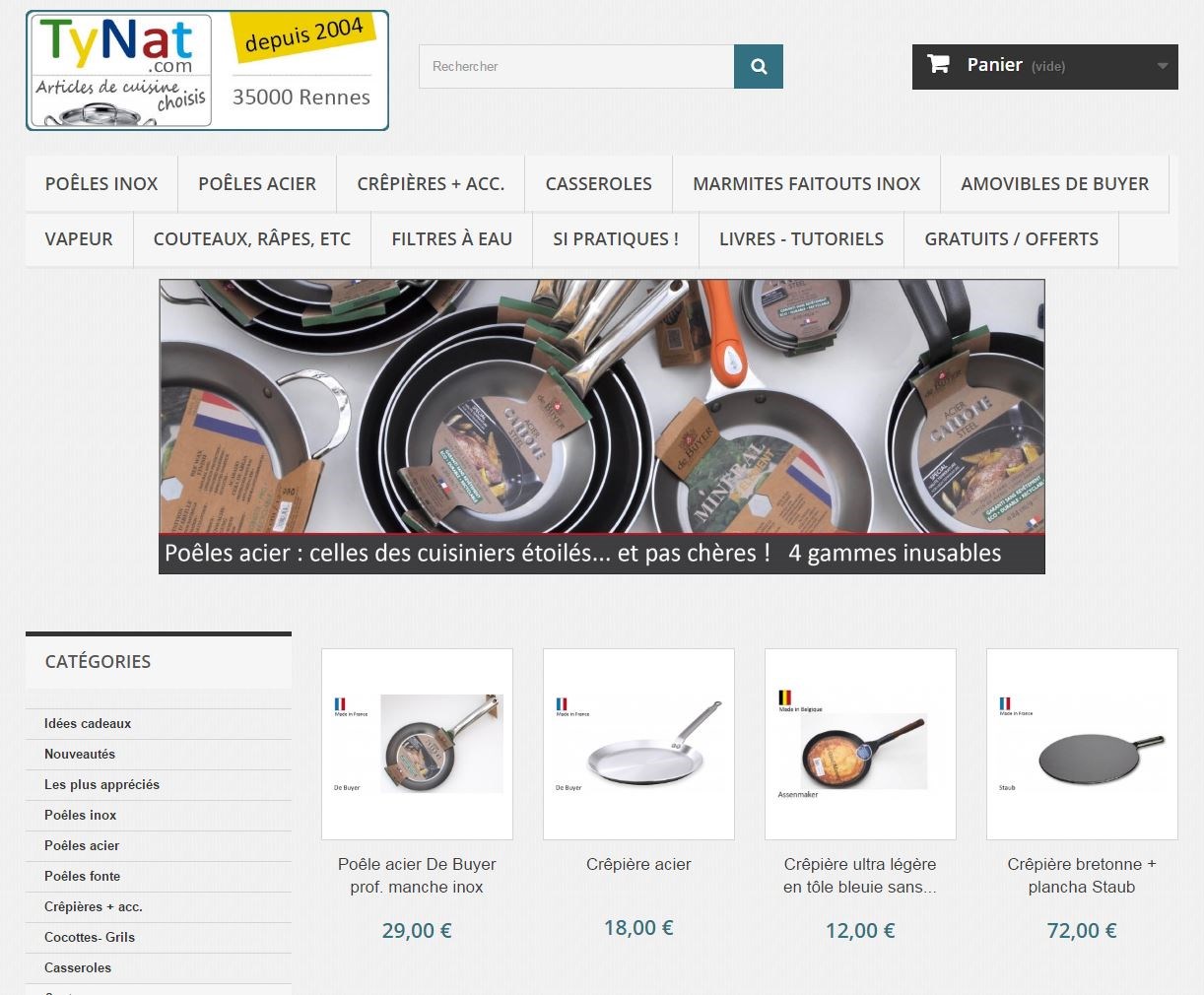Expand the Panier dropdown arrow
The image size is (1204, 995).
(1163, 66)
